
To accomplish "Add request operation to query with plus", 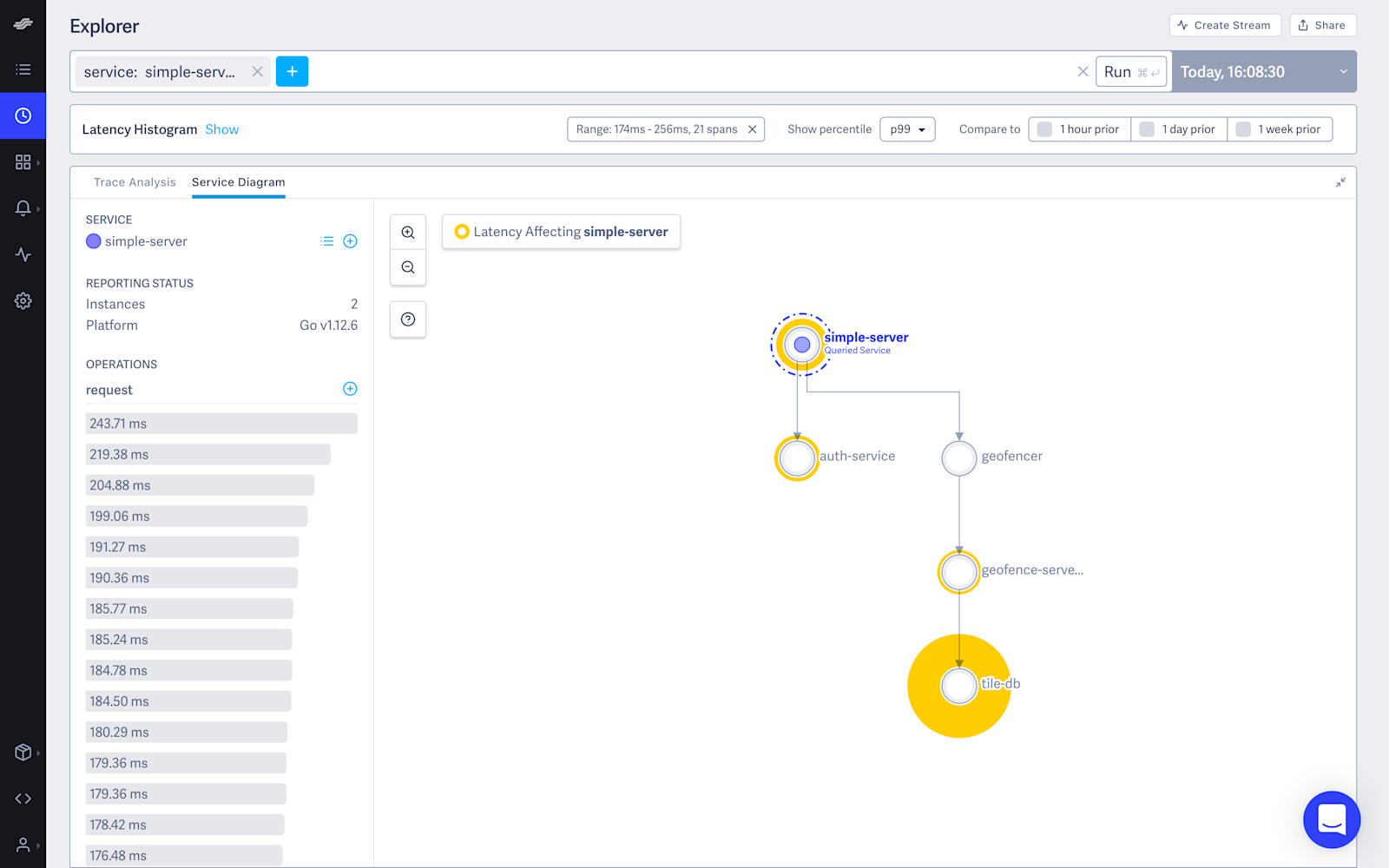I will click(x=350, y=389).
